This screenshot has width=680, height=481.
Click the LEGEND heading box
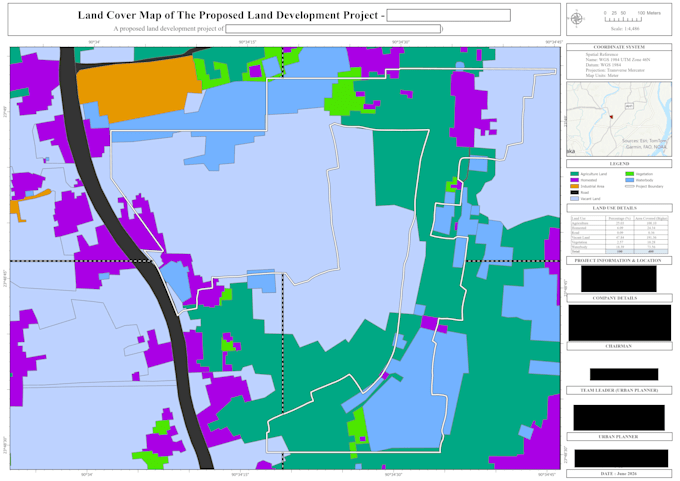pyautogui.click(x=619, y=164)
